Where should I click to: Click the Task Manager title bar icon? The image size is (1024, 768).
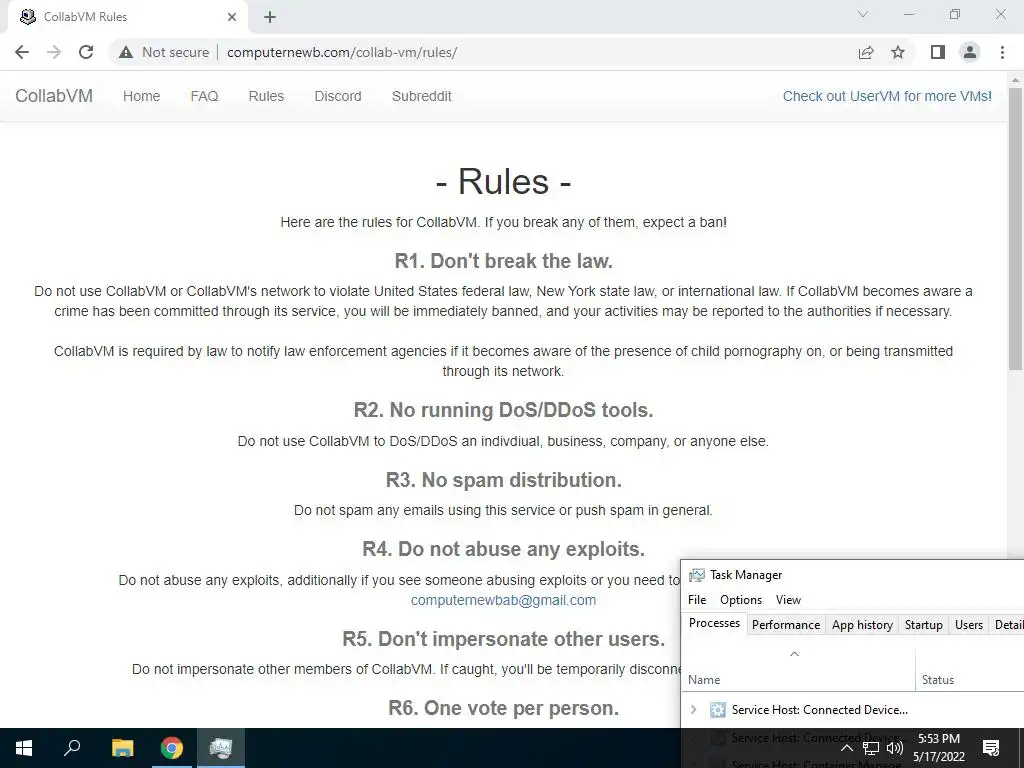click(697, 575)
